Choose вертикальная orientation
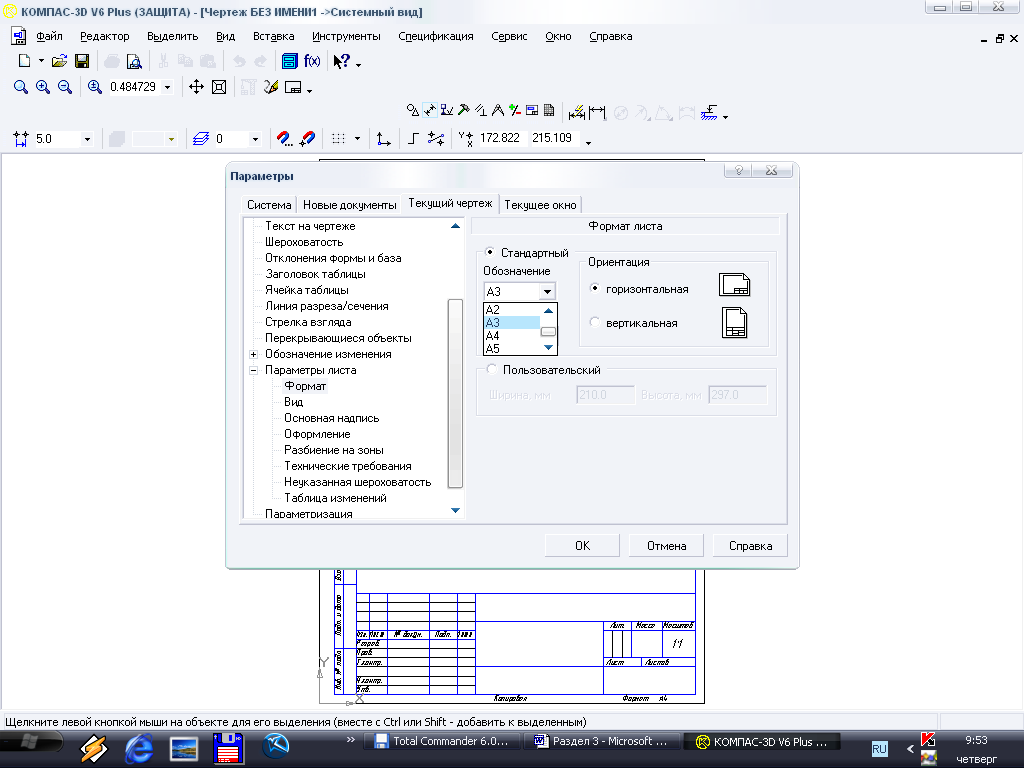Image resolution: width=1024 pixels, height=768 pixels. click(x=594, y=322)
